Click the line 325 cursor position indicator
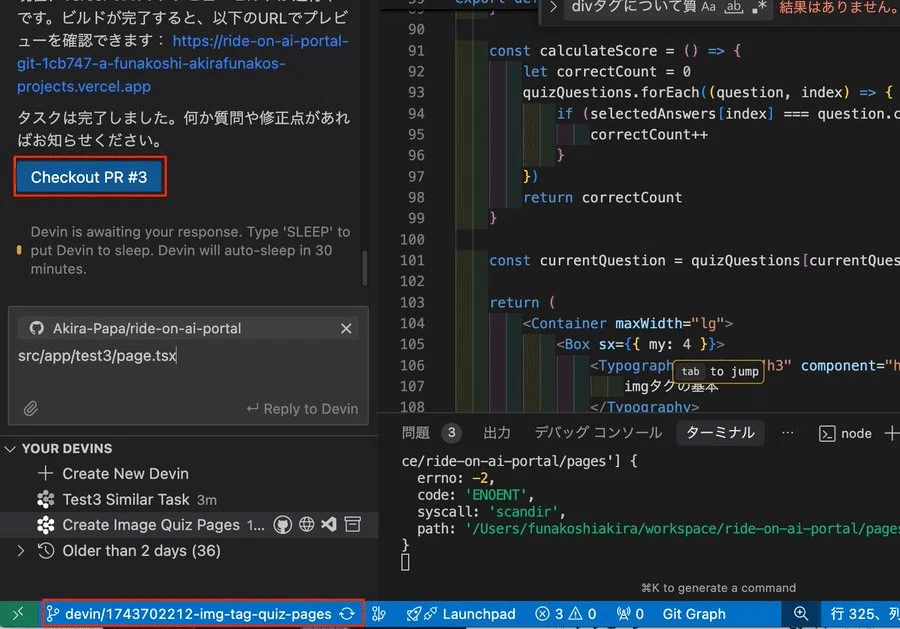This screenshot has height=629, width=900. coord(864,614)
